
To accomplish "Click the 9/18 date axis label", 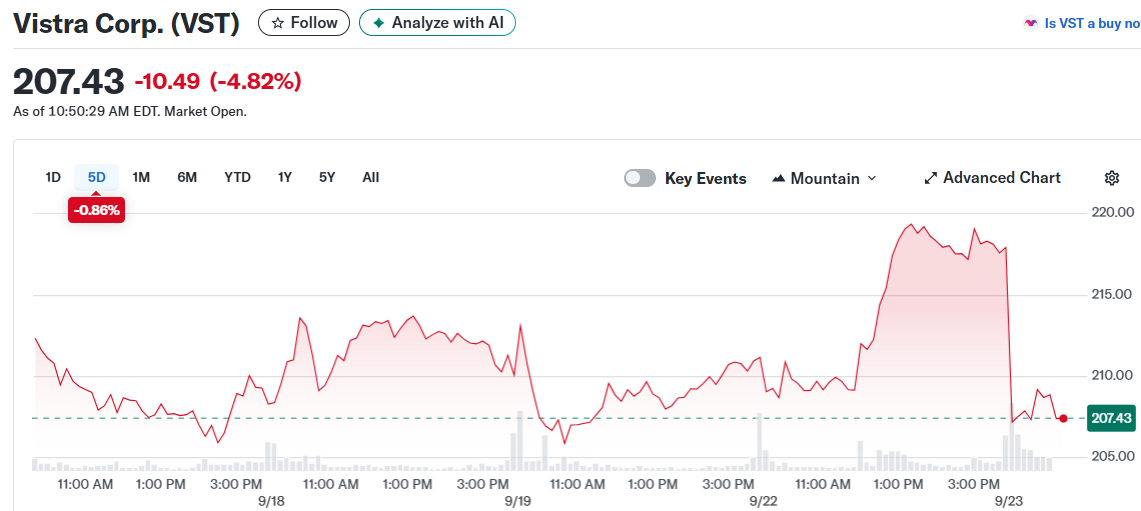I will (x=270, y=502).
